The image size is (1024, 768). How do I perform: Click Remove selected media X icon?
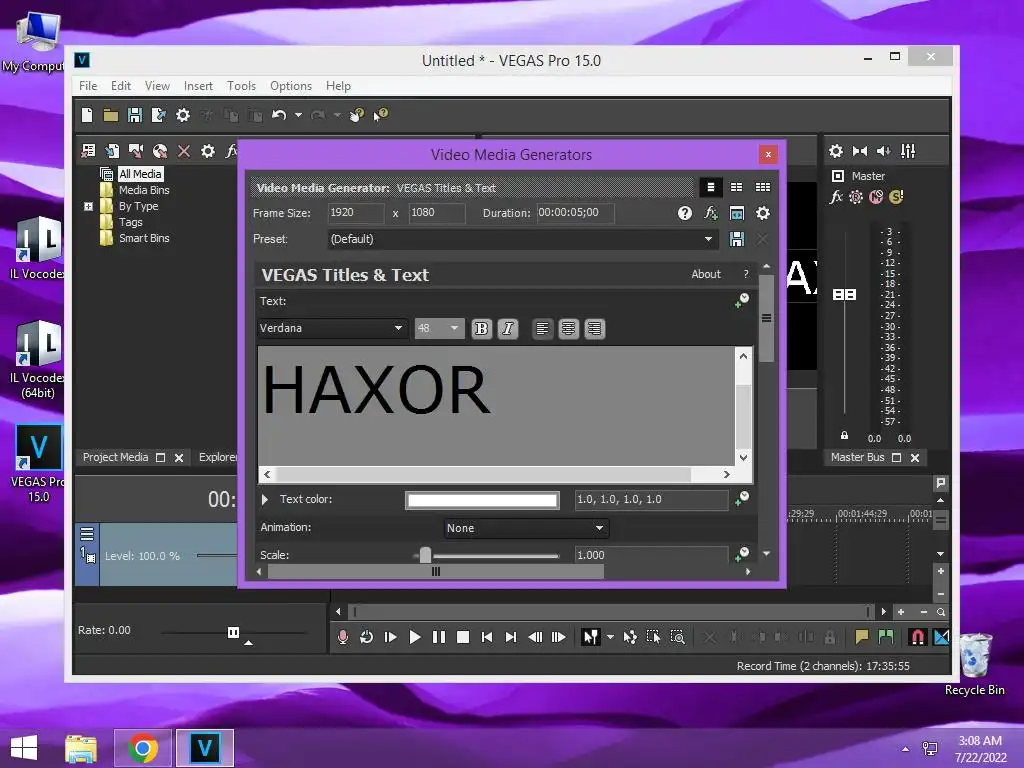[184, 152]
